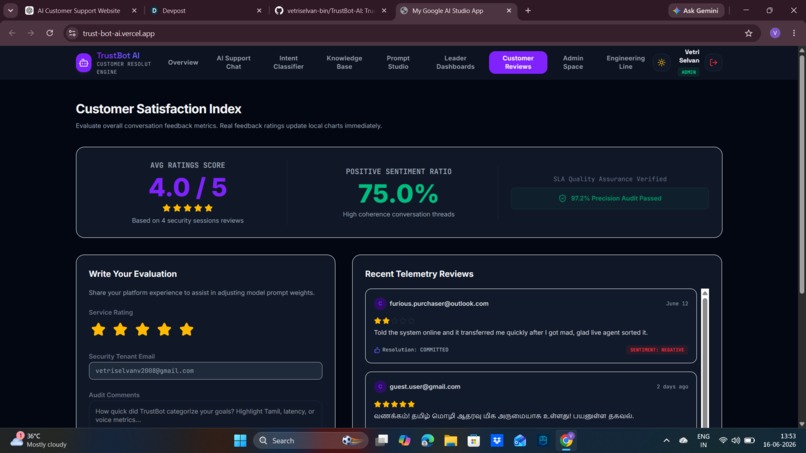Reload the page with refresh icon
This screenshot has height=453, width=806.
point(50,33)
